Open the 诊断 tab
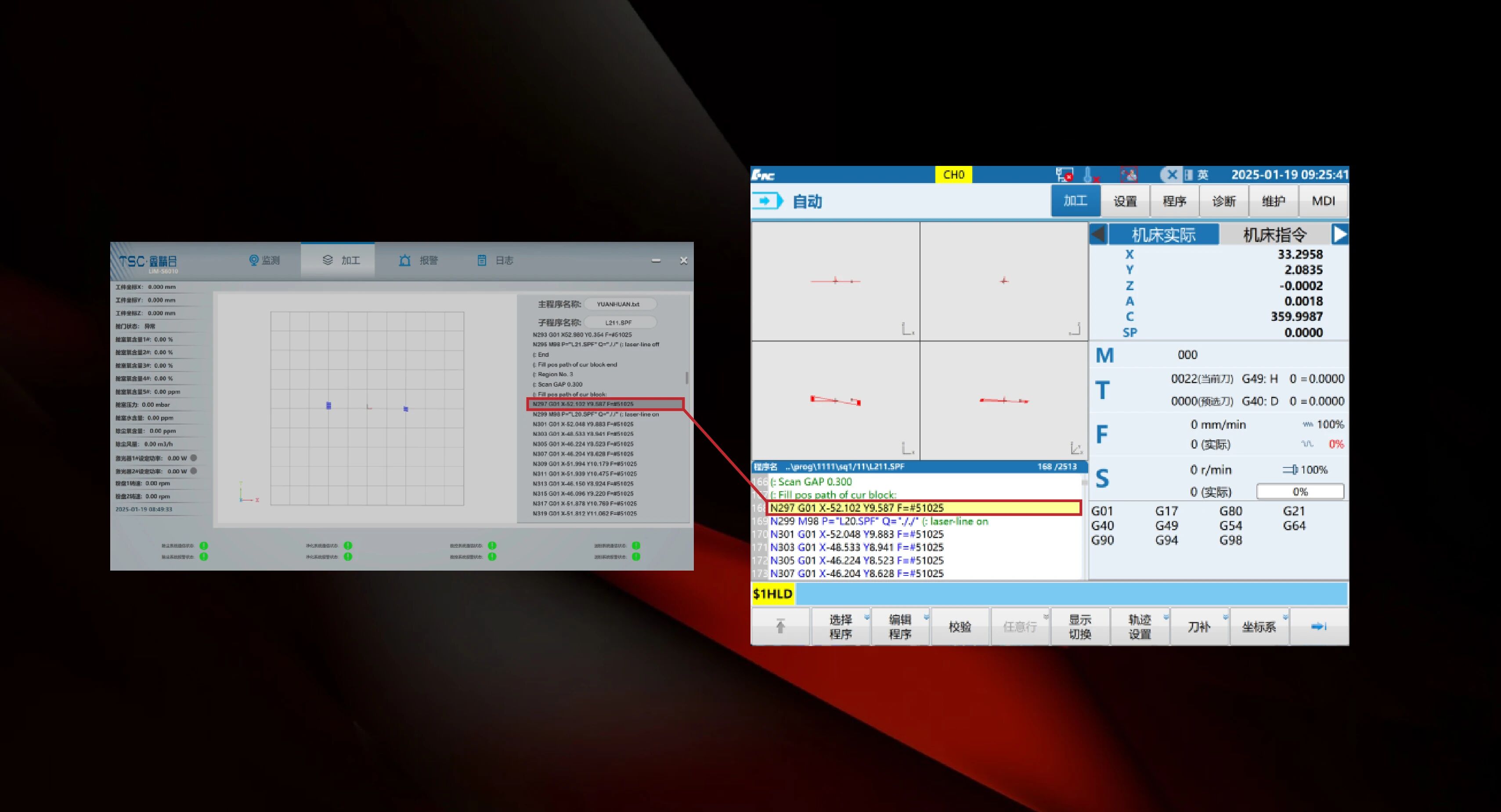 (1223, 201)
